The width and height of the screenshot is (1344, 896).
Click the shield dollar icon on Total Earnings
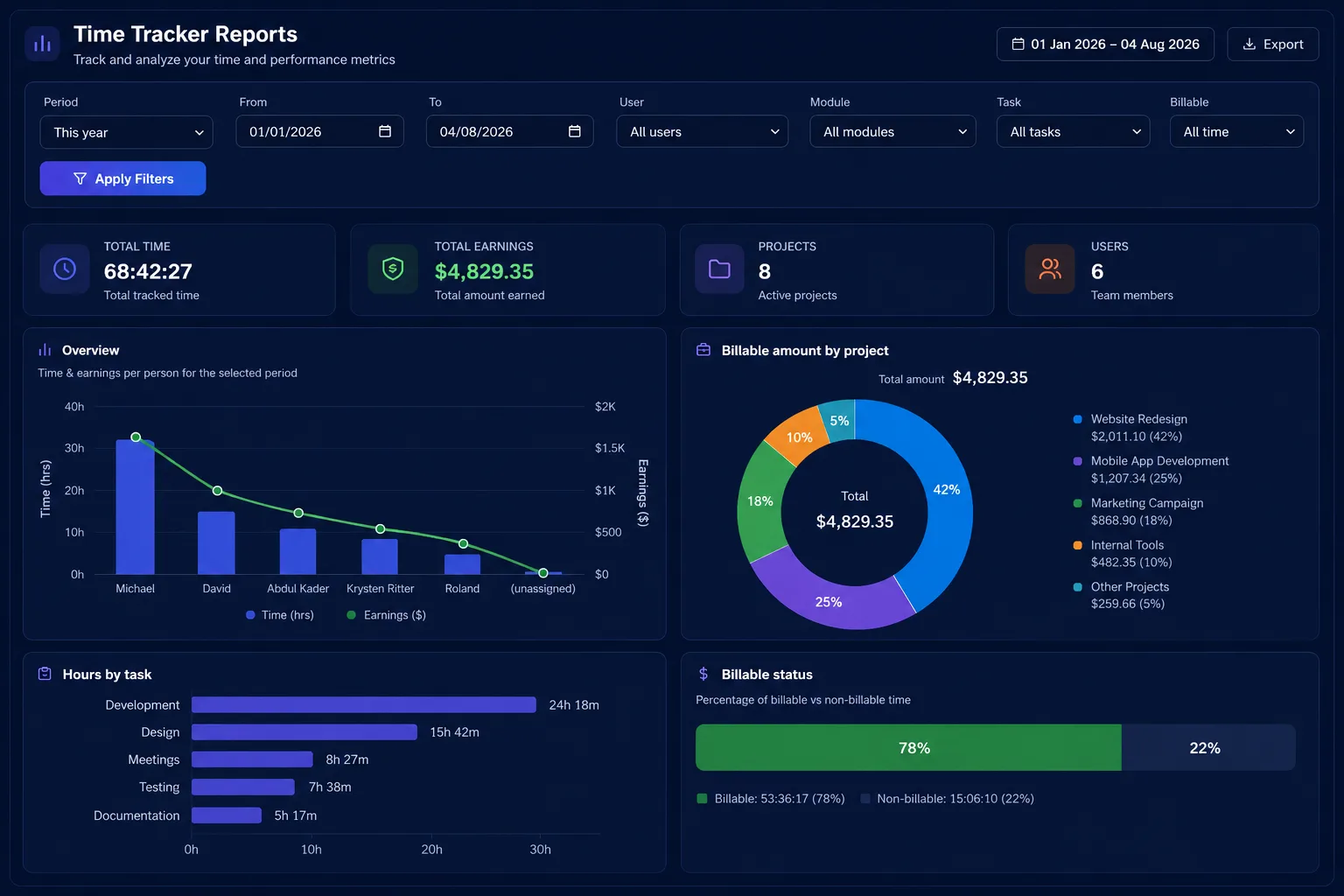point(393,269)
